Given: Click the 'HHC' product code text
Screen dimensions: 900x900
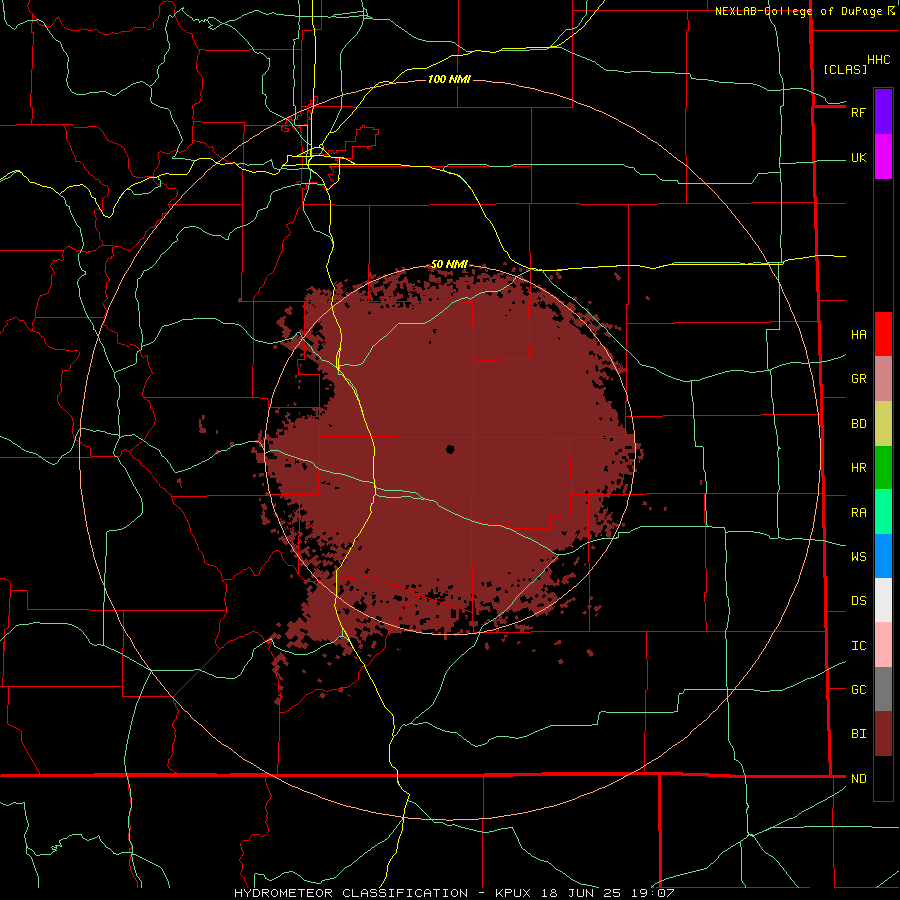Looking at the screenshot, I should 878,60.
